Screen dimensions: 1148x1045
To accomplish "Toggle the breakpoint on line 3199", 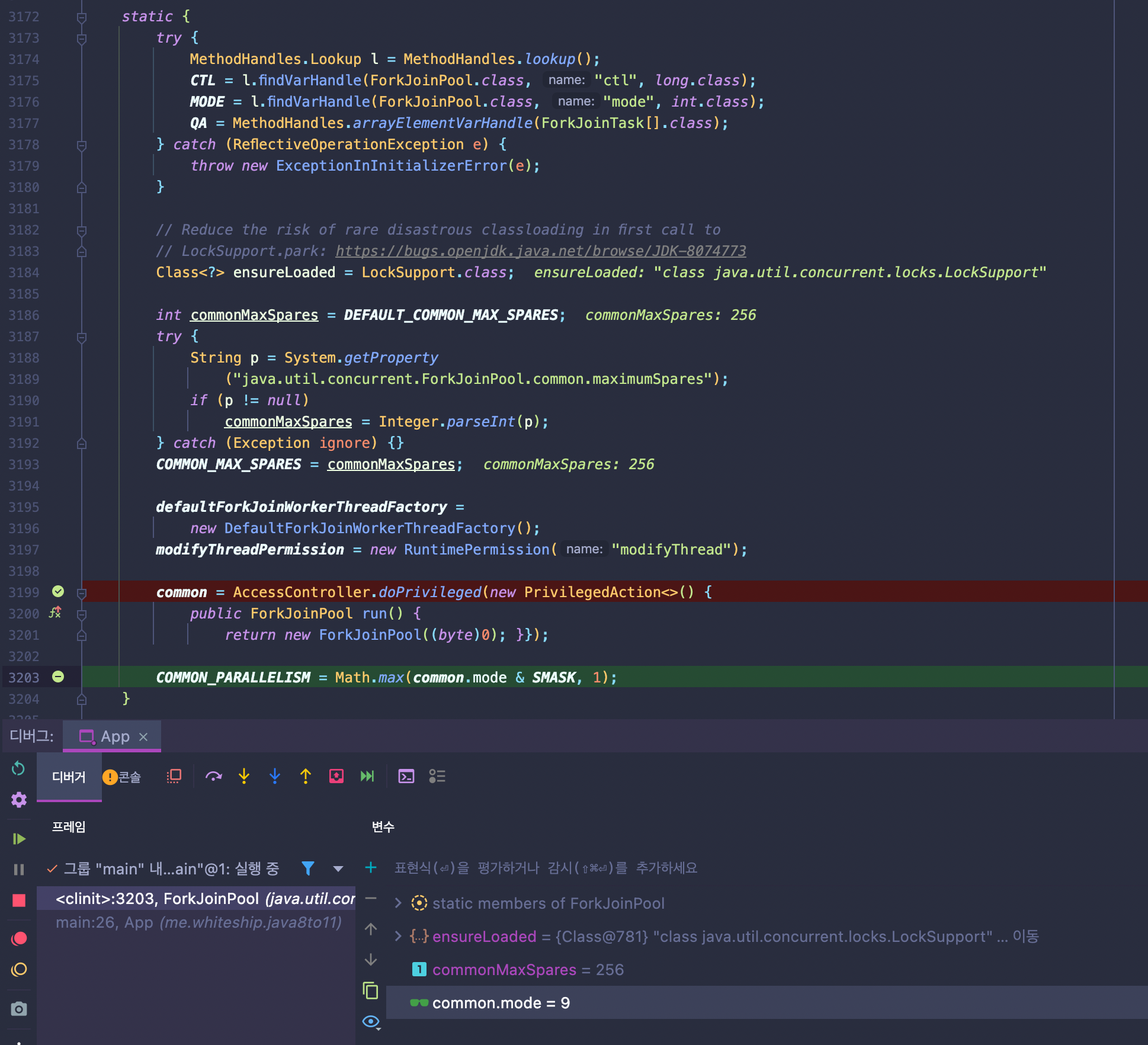I will click(x=58, y=591).
